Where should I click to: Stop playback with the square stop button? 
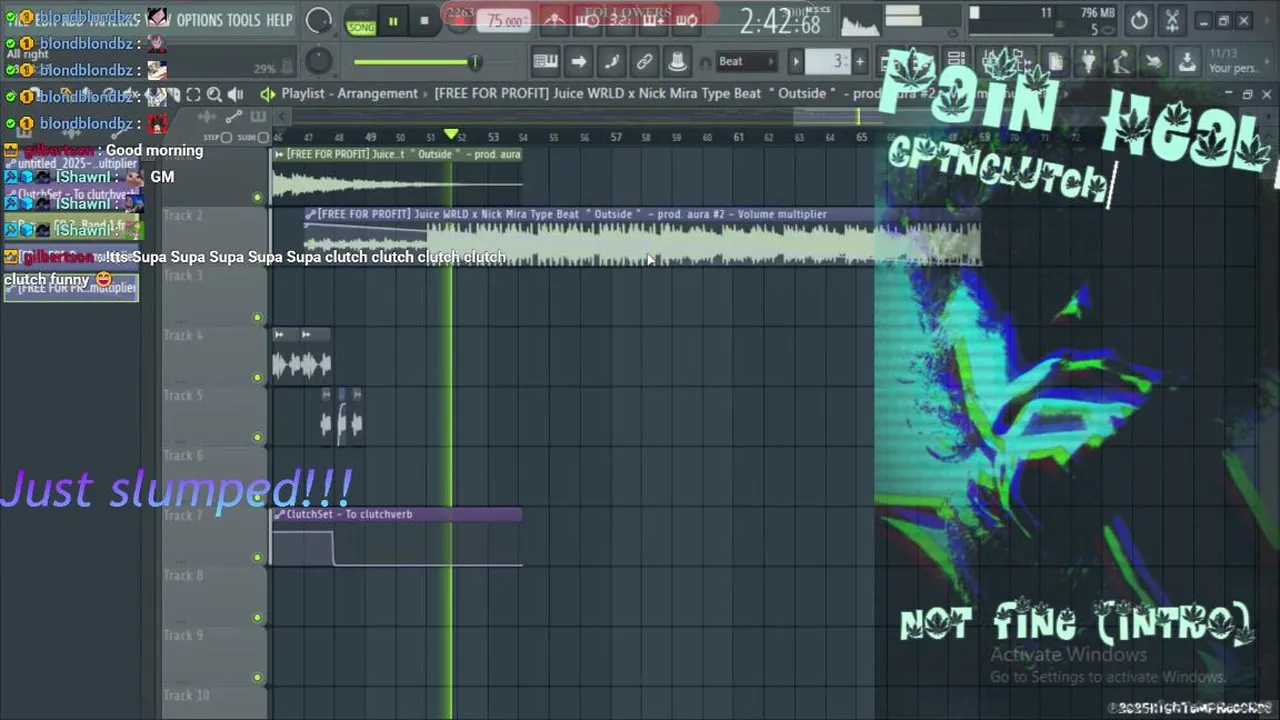[424, 21]
